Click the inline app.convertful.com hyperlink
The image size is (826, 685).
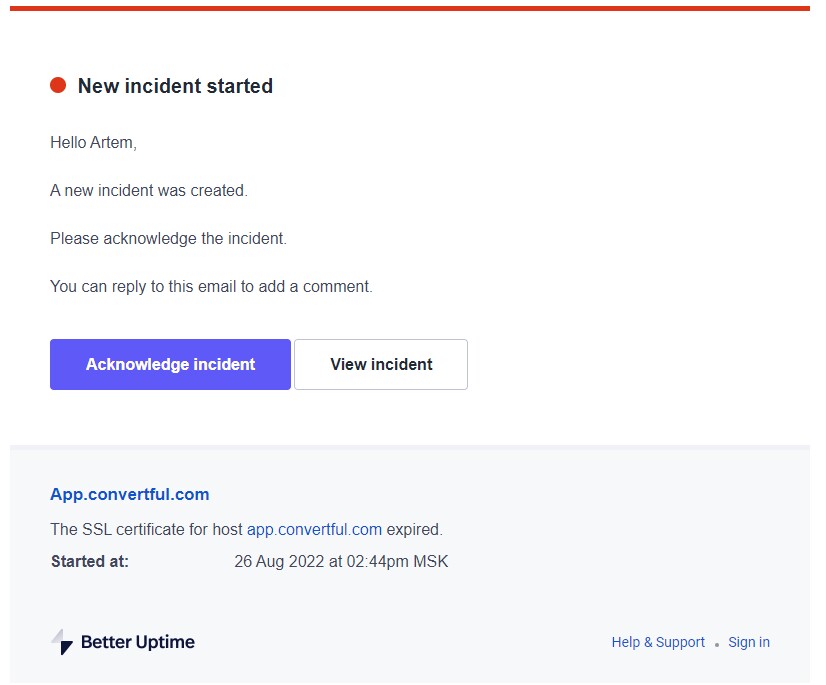pyautogui.click(x=314, y=529)
